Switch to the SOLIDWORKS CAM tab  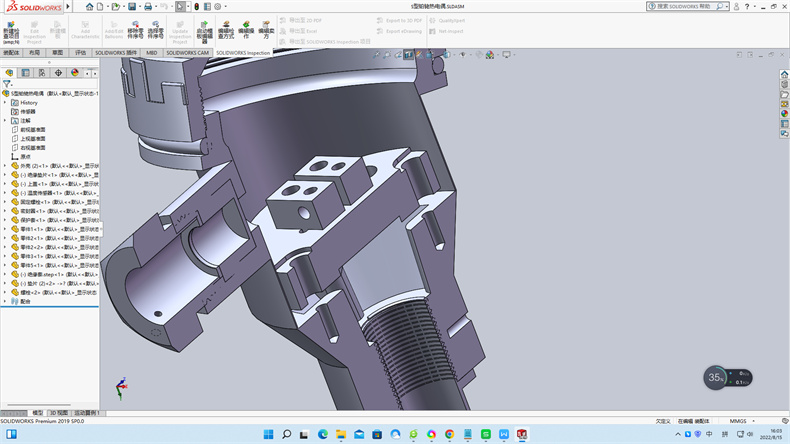click(x=188, y=52)
